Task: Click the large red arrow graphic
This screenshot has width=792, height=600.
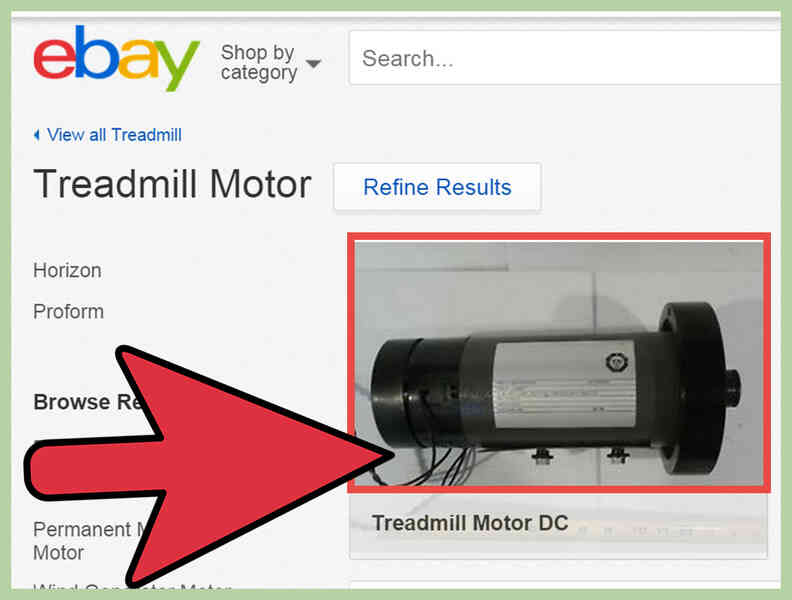Action: [x=207, y=465]
